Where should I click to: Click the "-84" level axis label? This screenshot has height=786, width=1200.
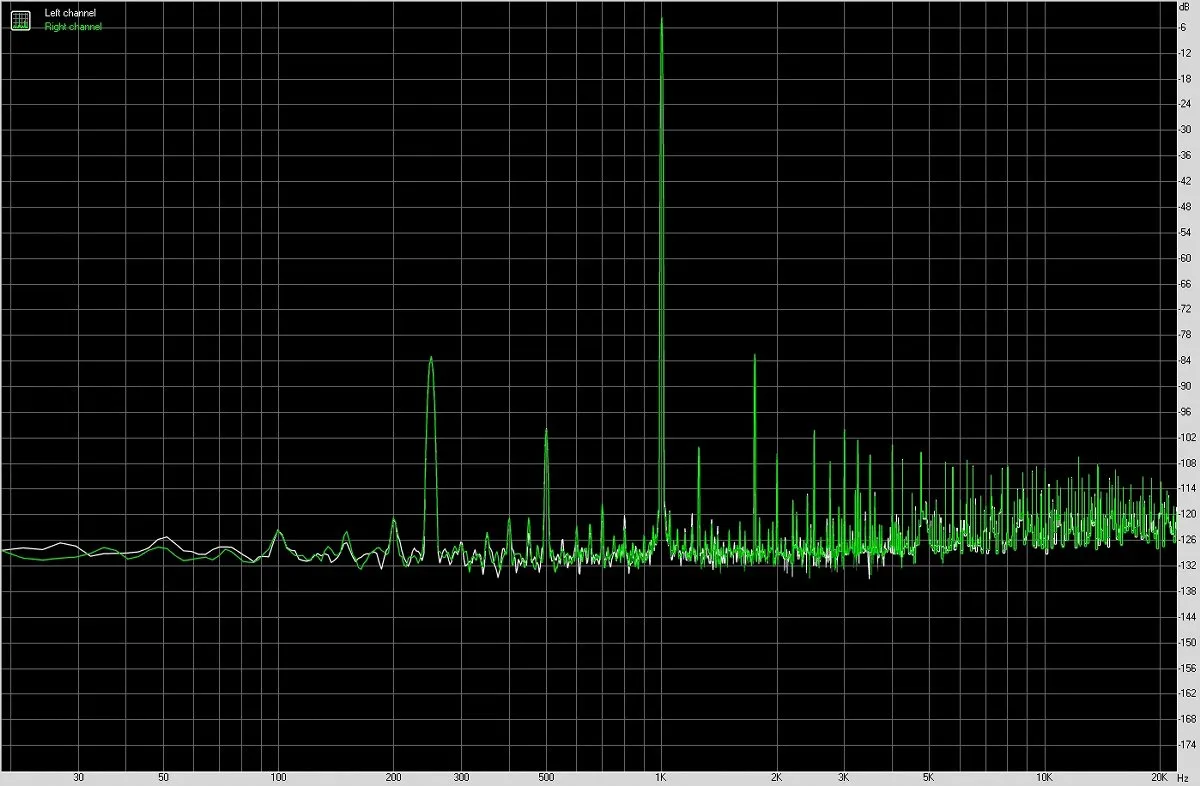1187,360
